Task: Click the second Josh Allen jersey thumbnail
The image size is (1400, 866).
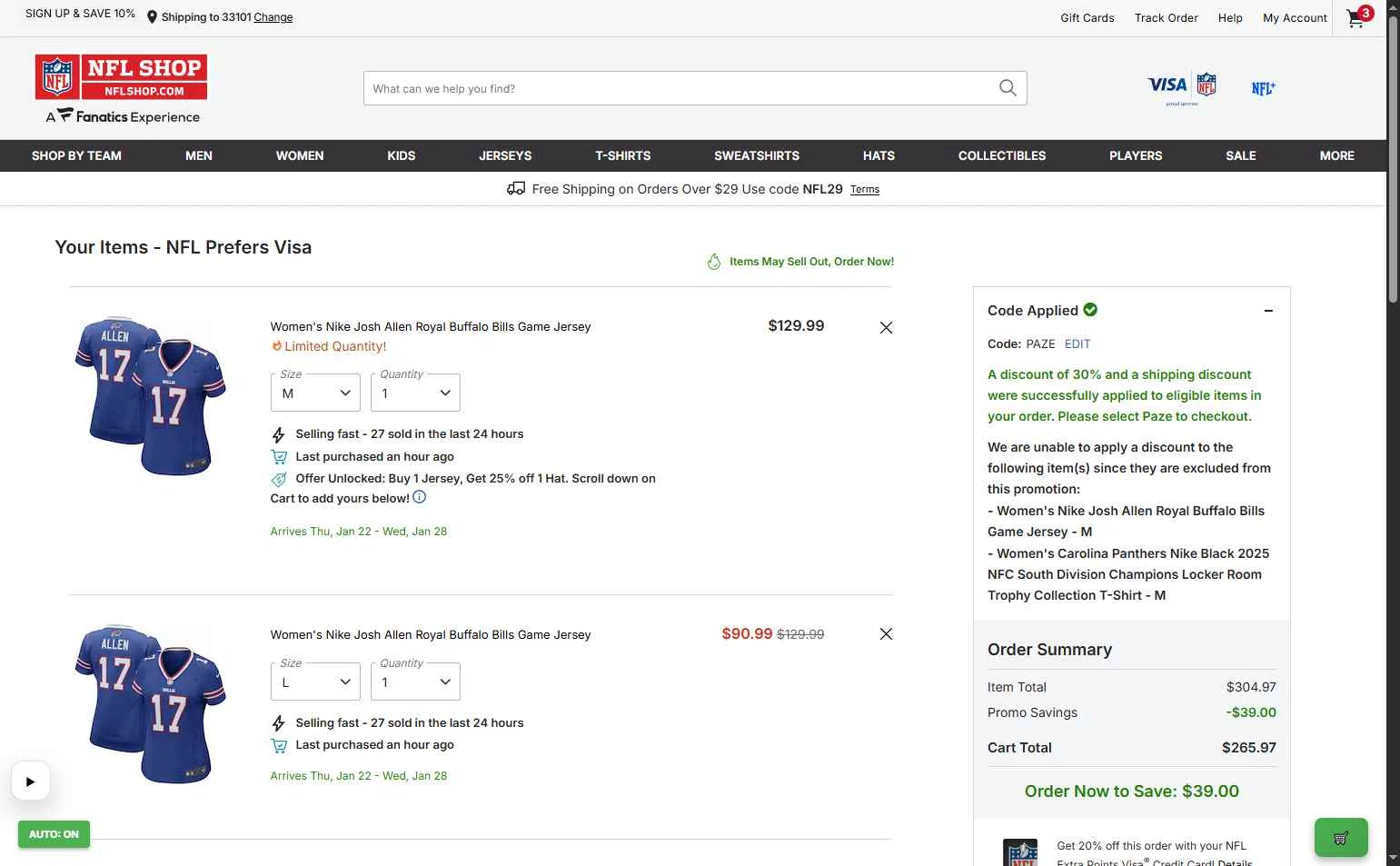Action: [x=151, y=703]
